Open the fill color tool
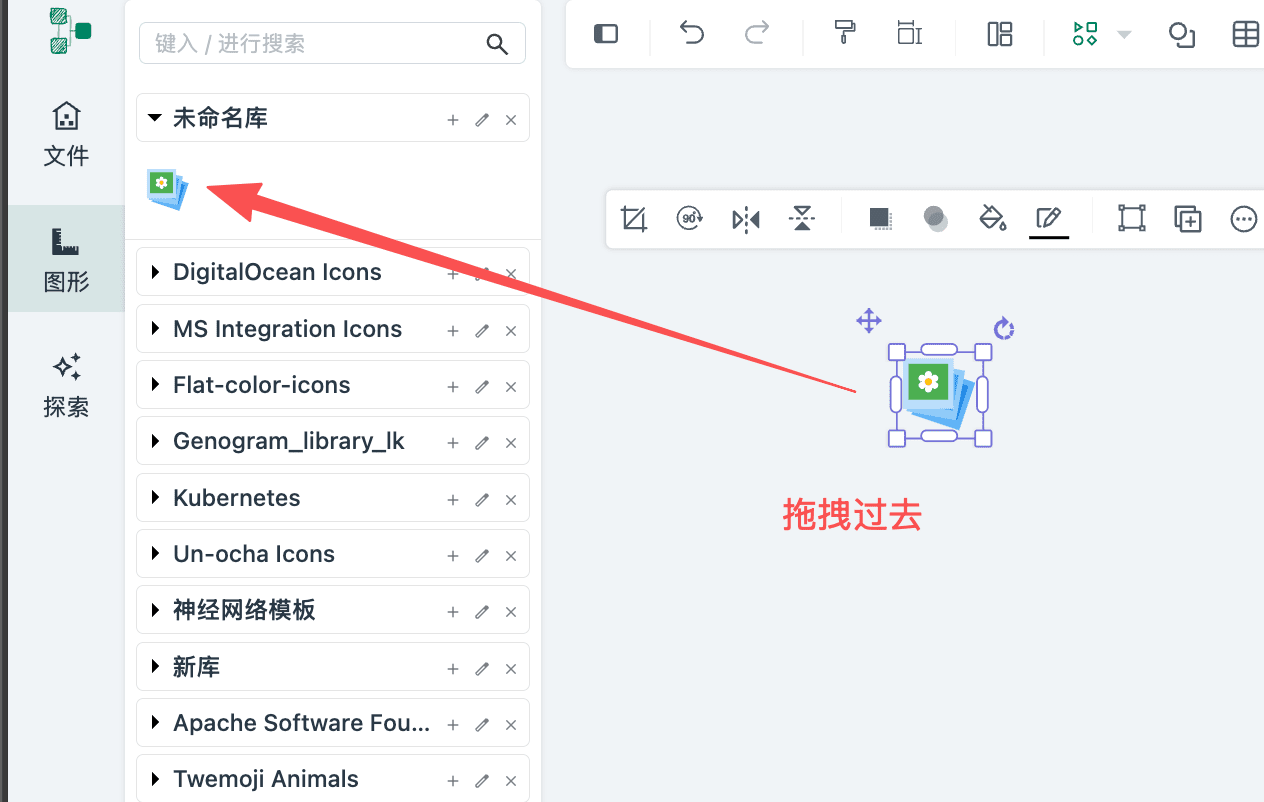 pos(993,218)
